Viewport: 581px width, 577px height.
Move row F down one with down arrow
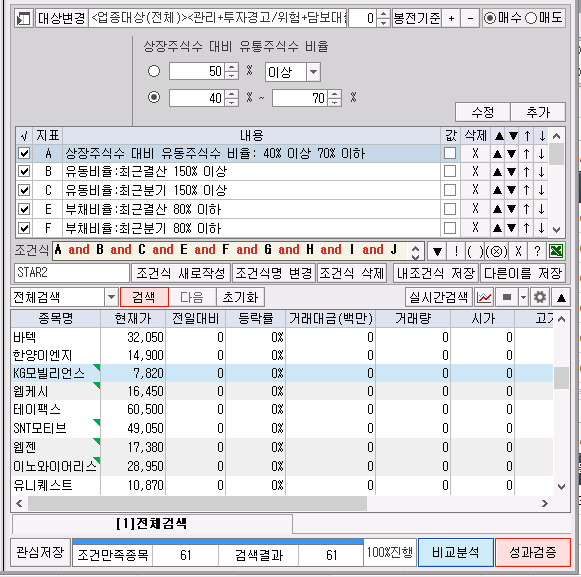541,228
